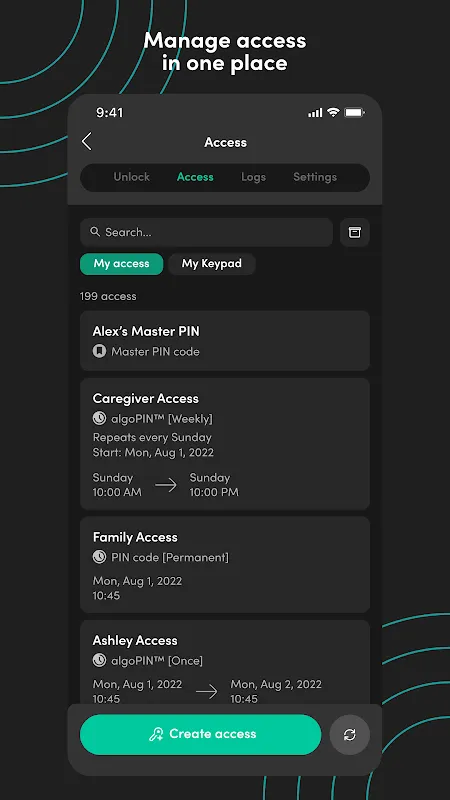Screen dimensions: 450x800
Task: Tap the back arrow icon
Action: click(87, 141)
